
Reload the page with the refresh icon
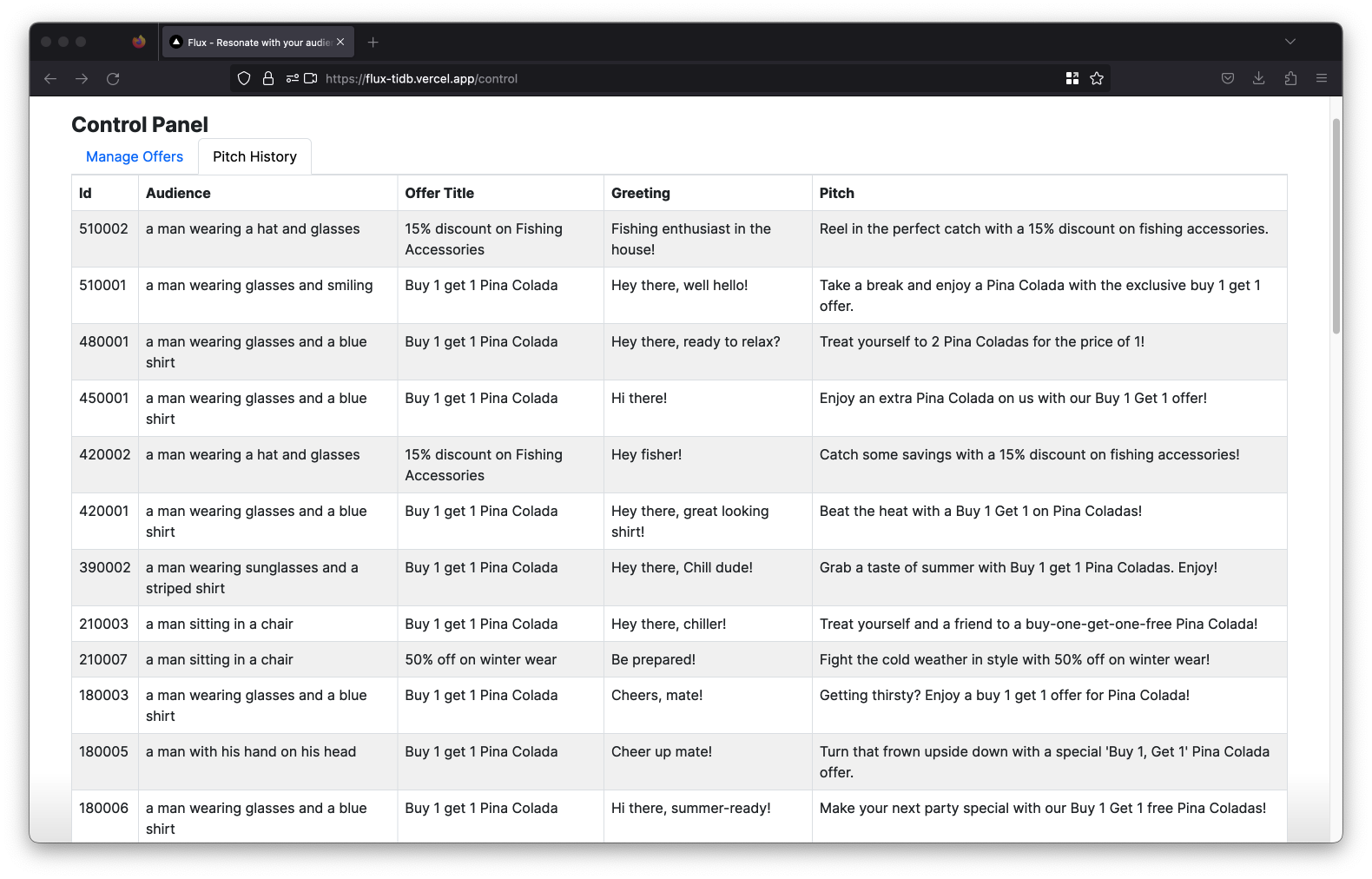coord(113,79)
